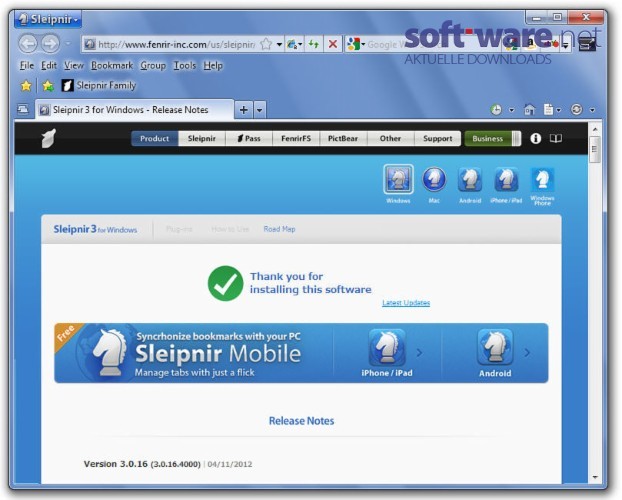The height and width of the screenshot is (500, 622).
Task: Click the yellow favorites star icon
Action: click(x=26, y=85)
